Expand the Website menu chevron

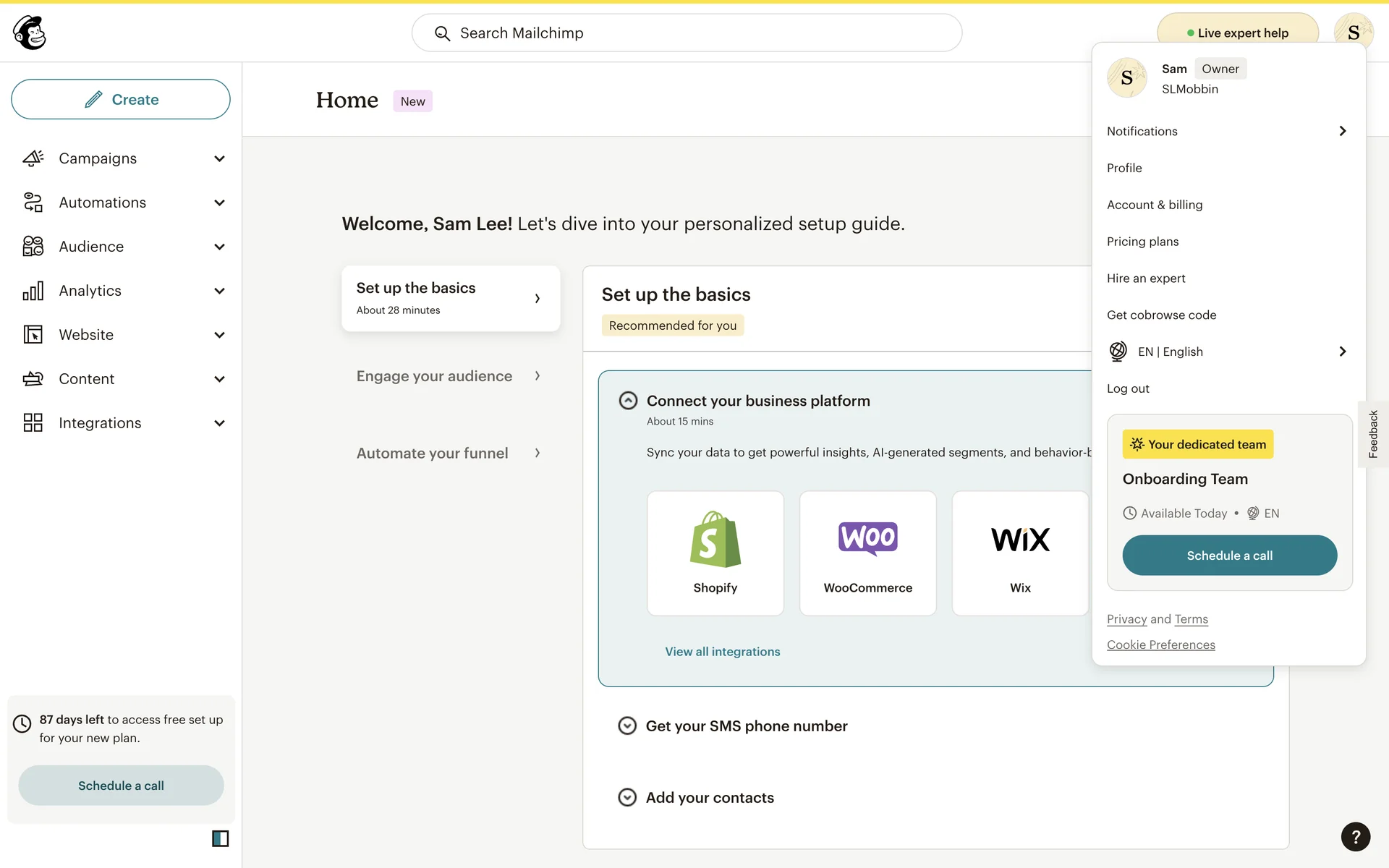219,335
